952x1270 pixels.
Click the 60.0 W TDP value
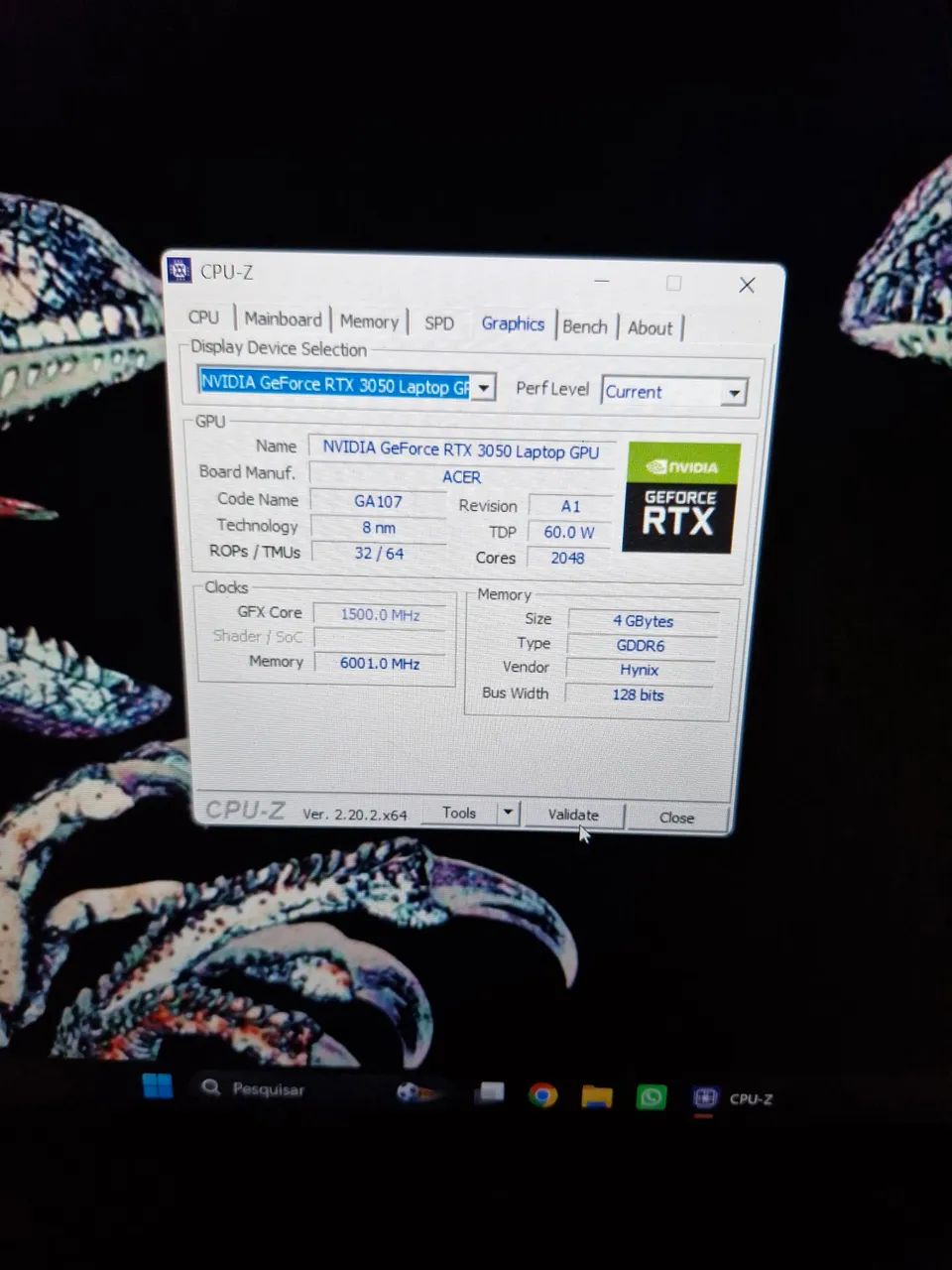(x=569, y=532)
